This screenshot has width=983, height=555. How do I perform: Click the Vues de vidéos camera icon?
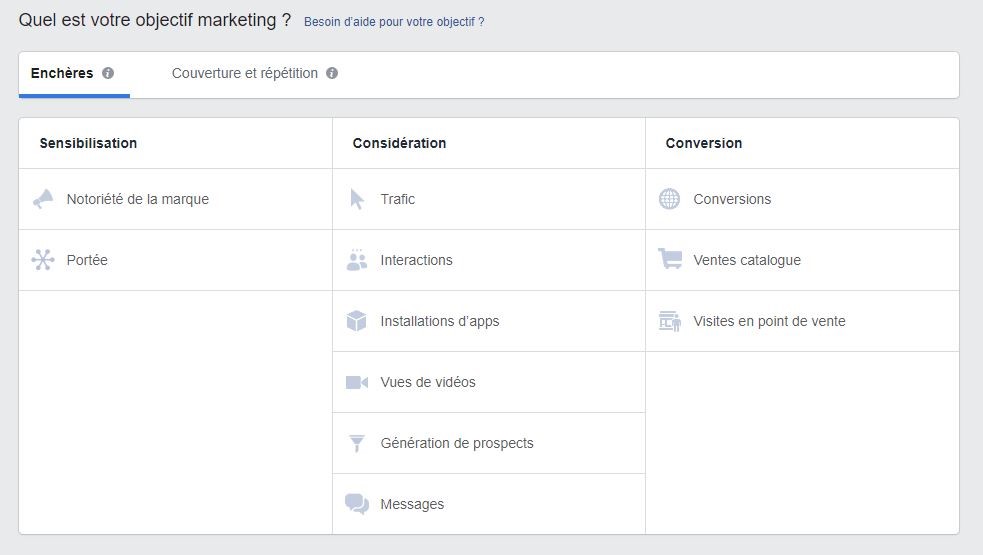[x=357, y=382]
